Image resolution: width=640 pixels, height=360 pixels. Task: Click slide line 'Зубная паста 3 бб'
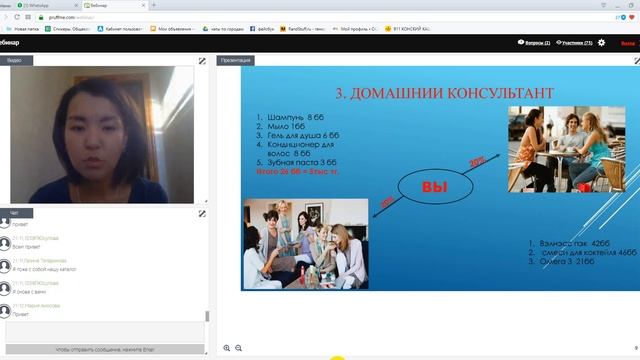tap(297, 162)
